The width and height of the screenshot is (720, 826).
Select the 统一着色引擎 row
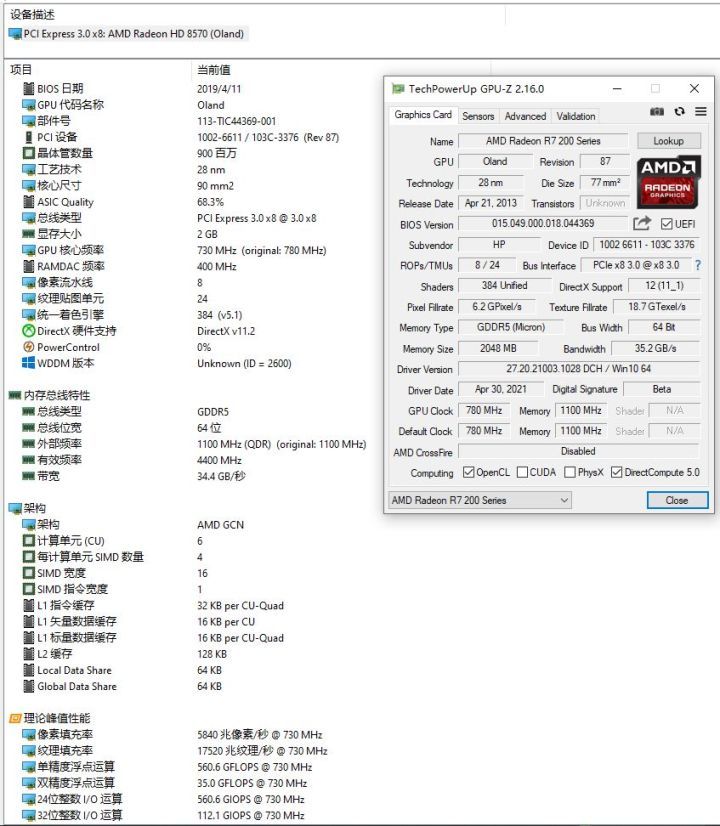tap(71, 315)
